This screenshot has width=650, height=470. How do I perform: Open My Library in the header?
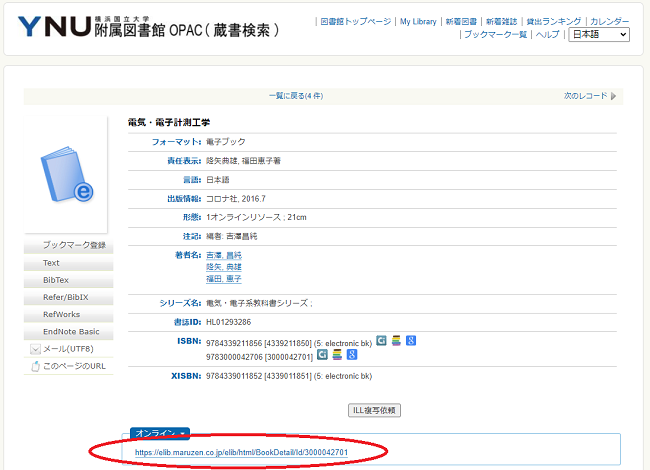coord(418,22)
